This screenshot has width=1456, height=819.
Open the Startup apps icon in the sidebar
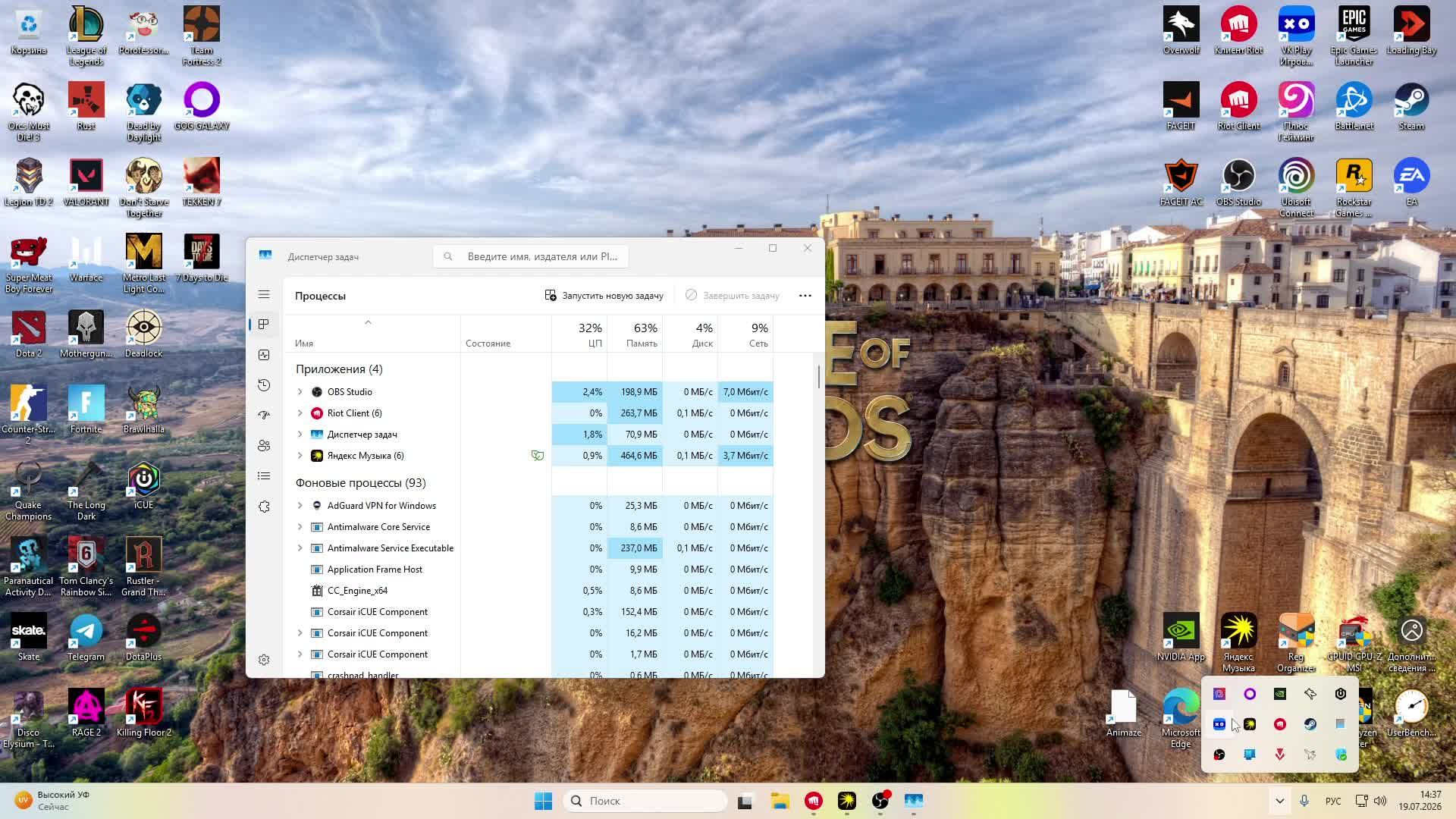coord(264,416)
